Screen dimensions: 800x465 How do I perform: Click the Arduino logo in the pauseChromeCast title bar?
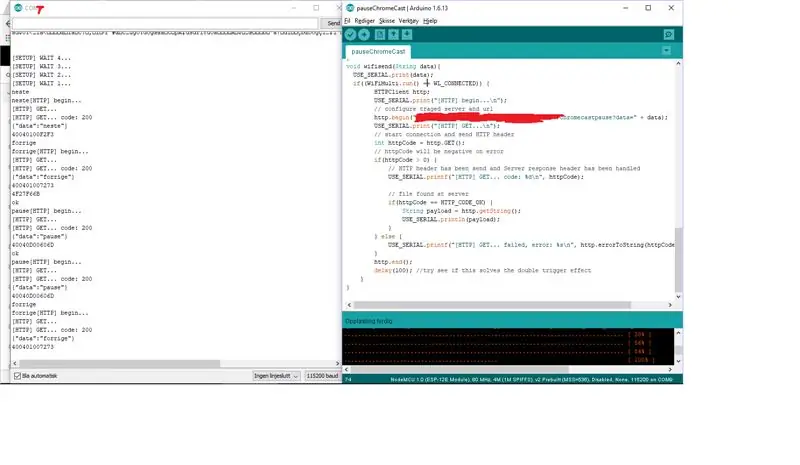click(x=350, y=8)
